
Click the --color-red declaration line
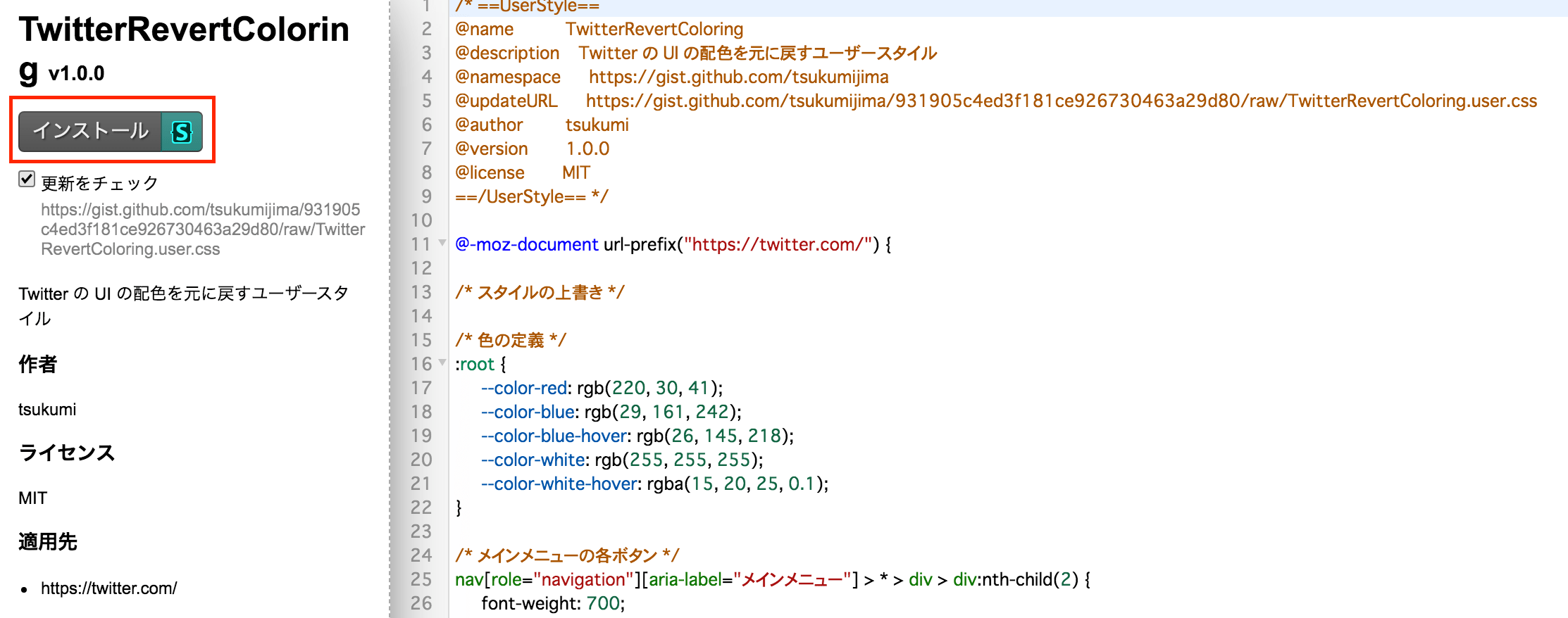click(x=602, y=388)
